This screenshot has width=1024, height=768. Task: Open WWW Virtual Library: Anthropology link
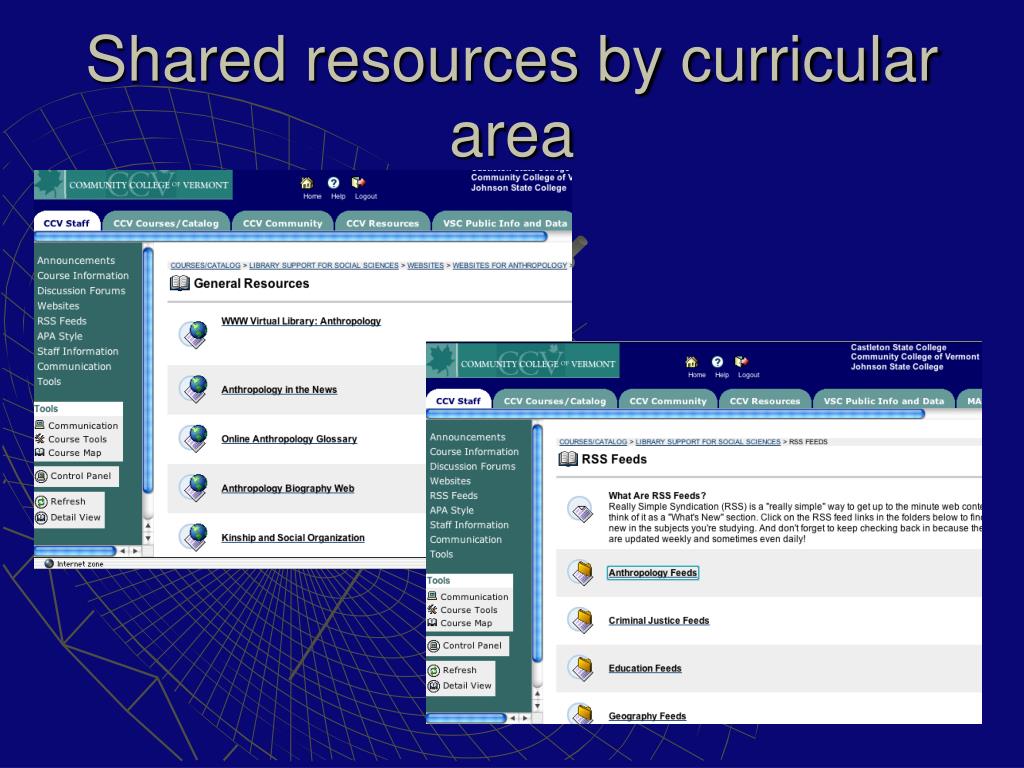301,321
